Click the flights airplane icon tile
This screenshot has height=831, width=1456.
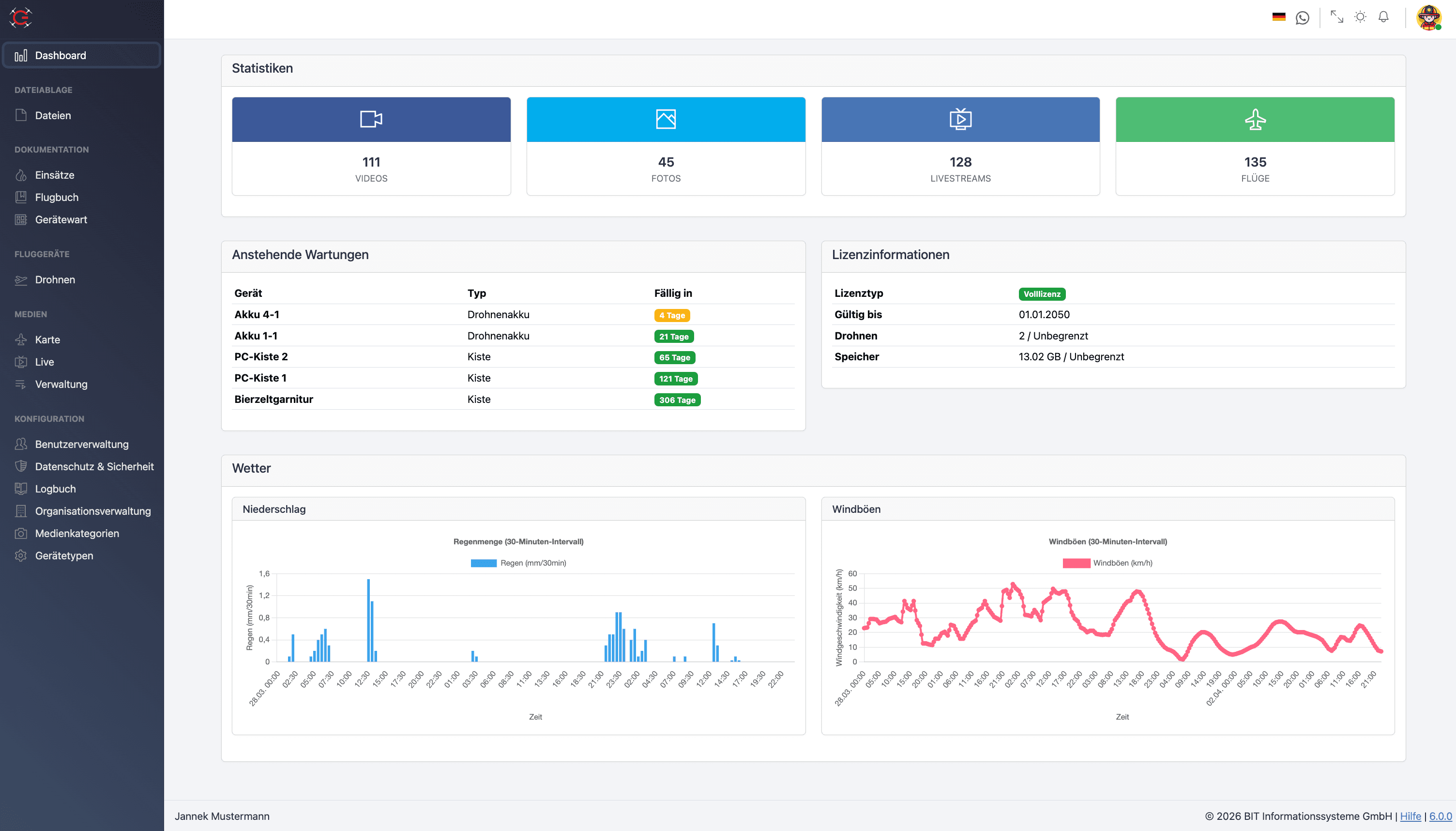click(x=1255, y=119)
